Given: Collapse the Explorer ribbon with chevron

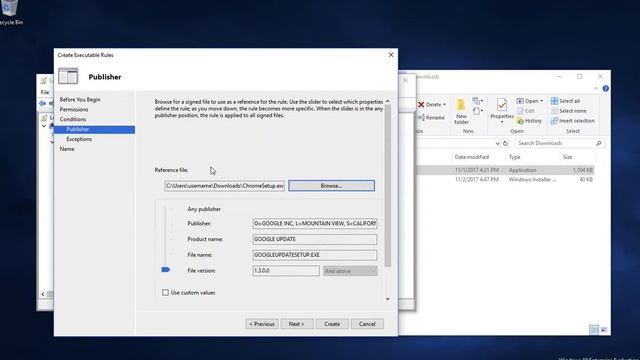Looking at the screenshot, I should coord(596,88).
